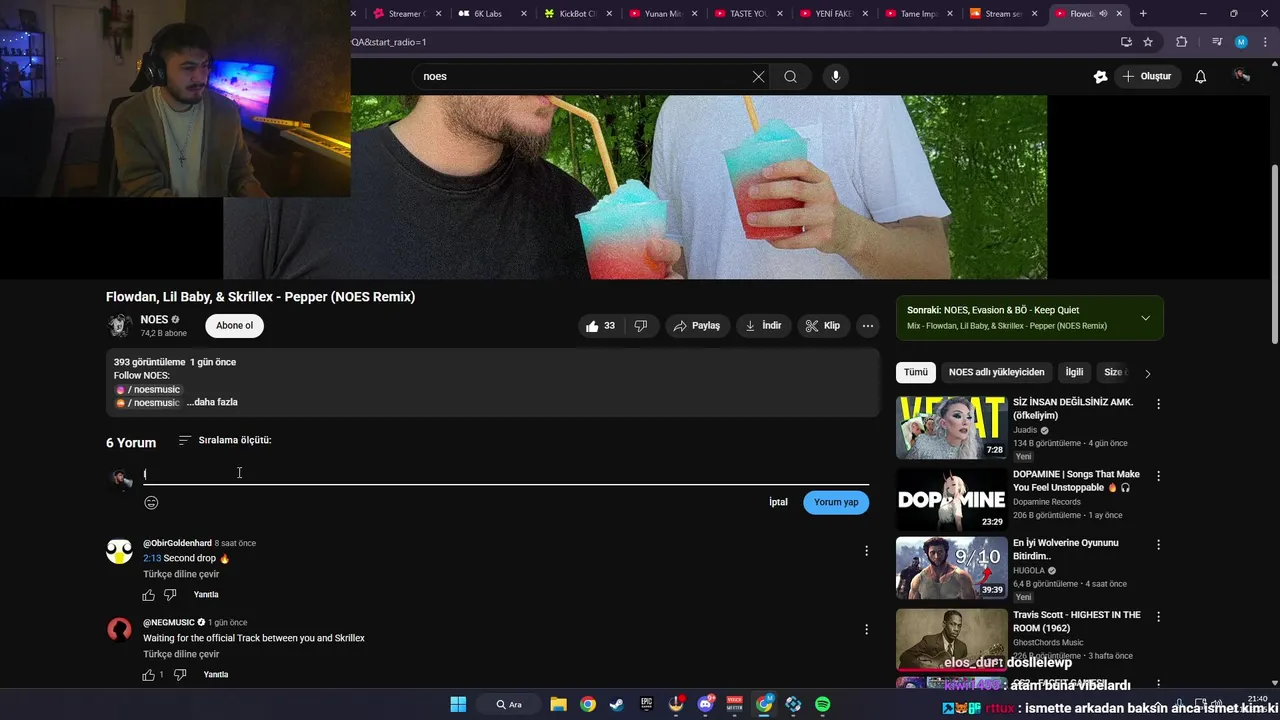The height and width of the screenshot is (720, 1280).
Task: Like the ObirGoldenhard comment
Action: 149,595
